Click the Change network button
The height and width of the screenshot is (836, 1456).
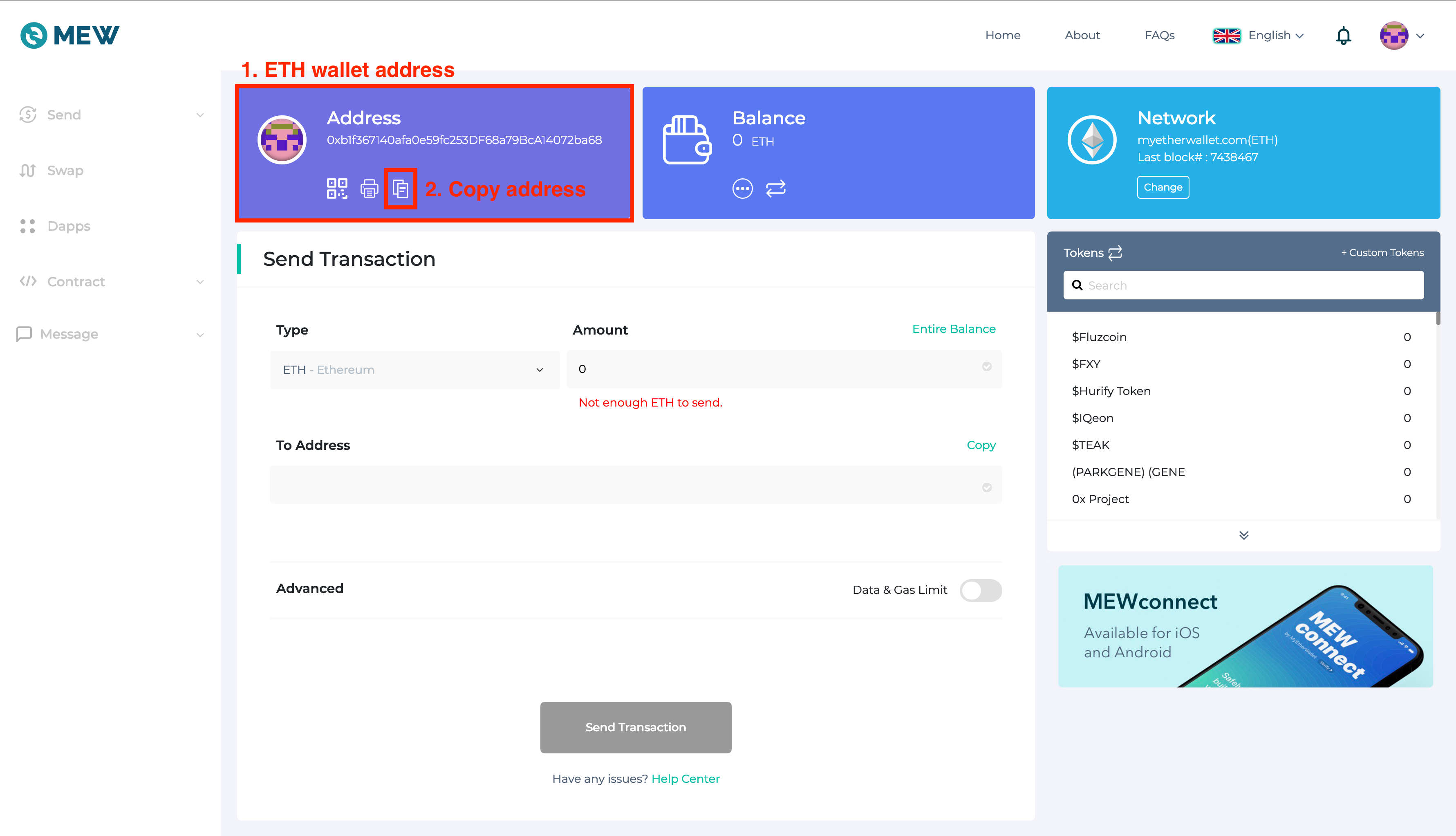click(1163, 187)
